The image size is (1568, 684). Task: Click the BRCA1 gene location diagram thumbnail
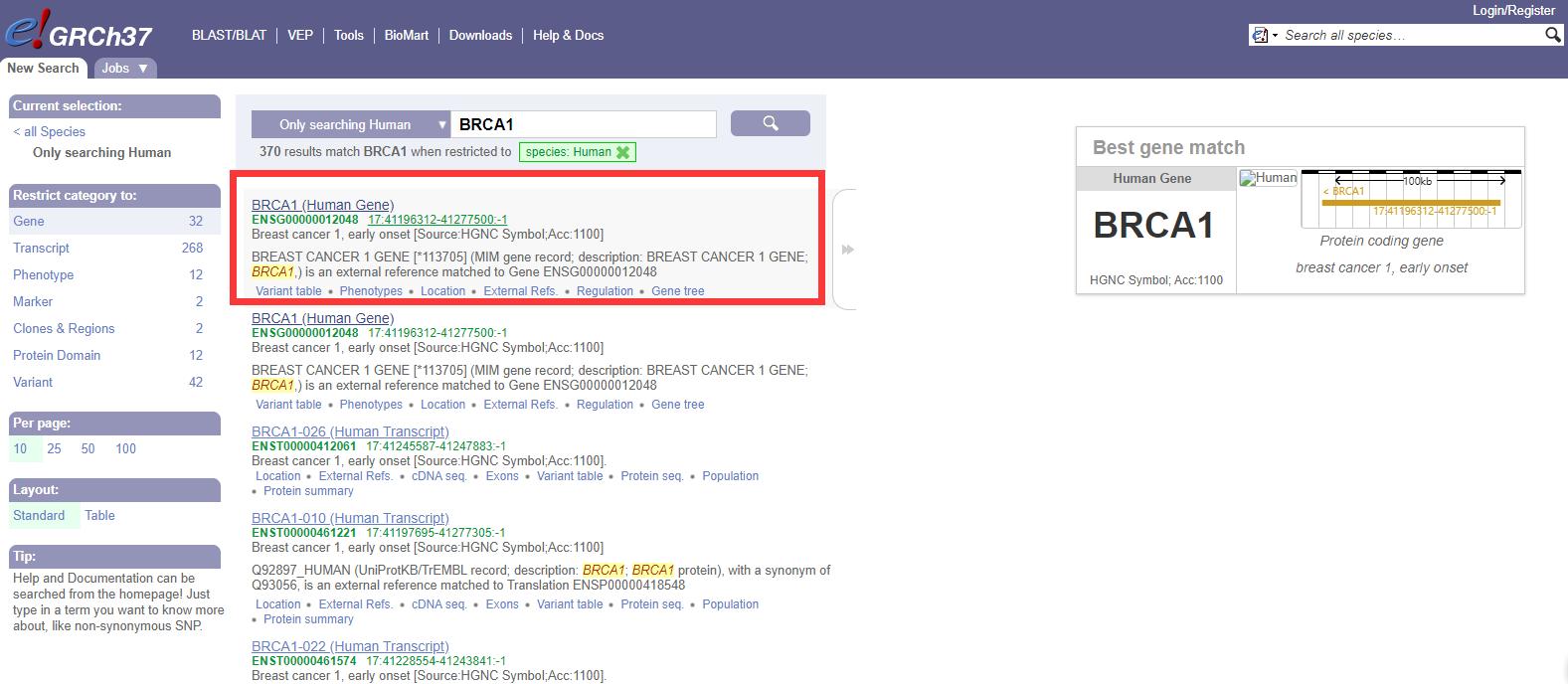click(1412, 198)
